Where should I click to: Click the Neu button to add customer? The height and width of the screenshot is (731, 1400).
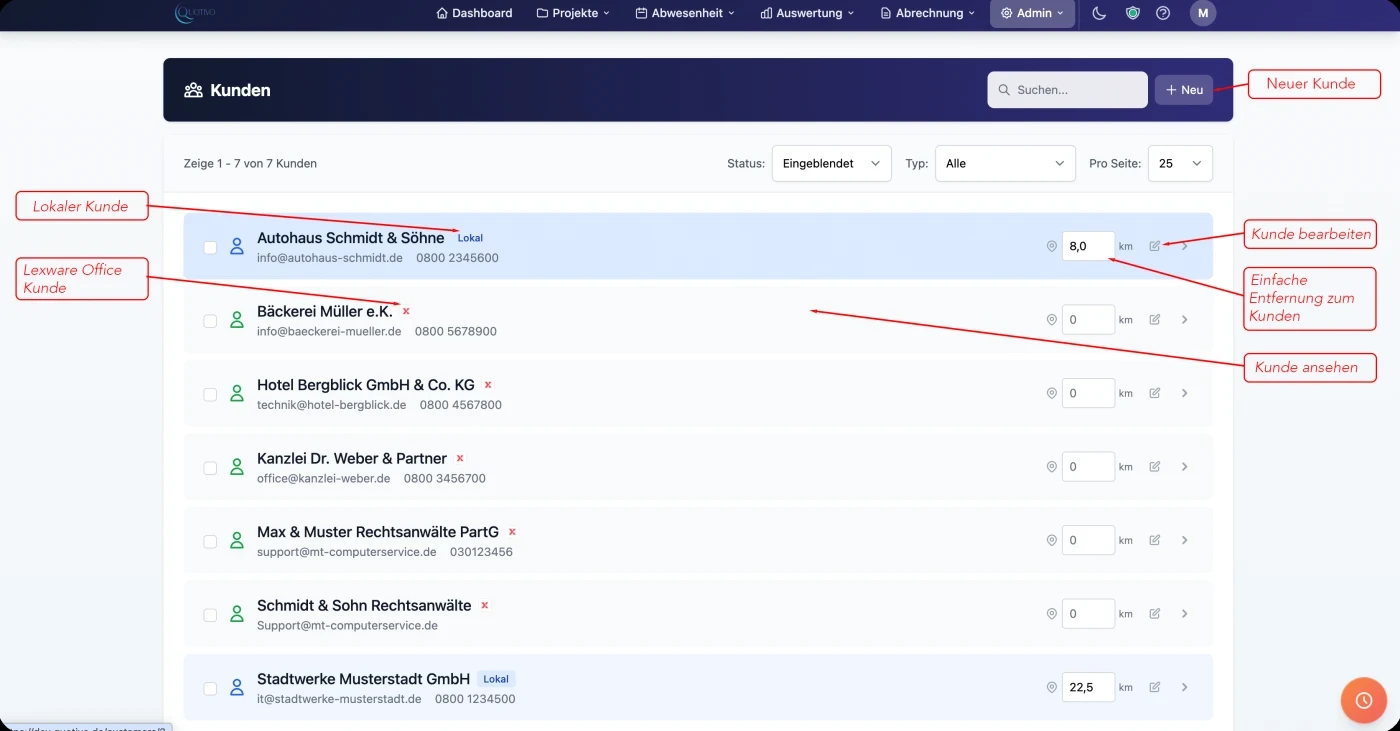pyautogui.click(x=1184, y=90)
